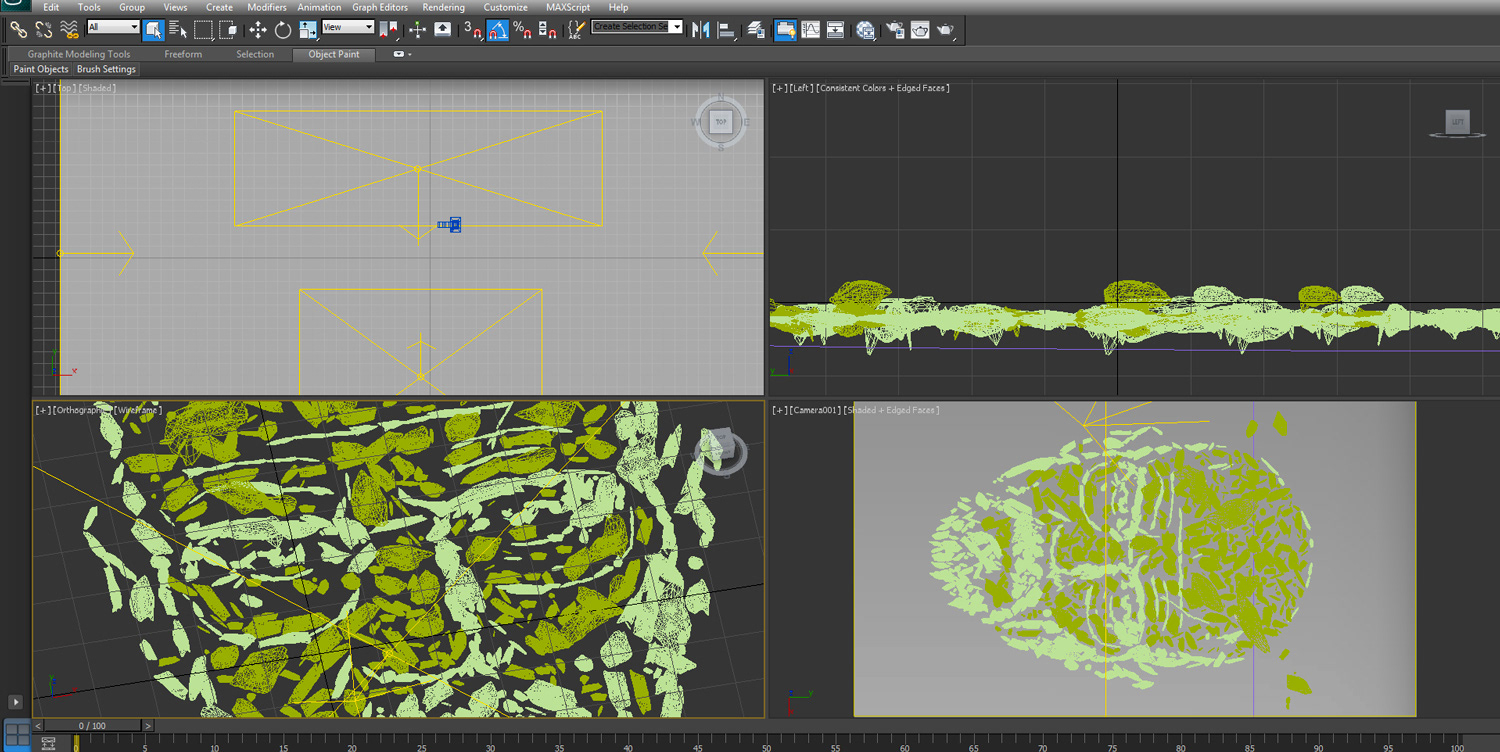Open the Curve Editor
The width and height of the screenshot is (1500, 752).
click(x=811, y=30)
